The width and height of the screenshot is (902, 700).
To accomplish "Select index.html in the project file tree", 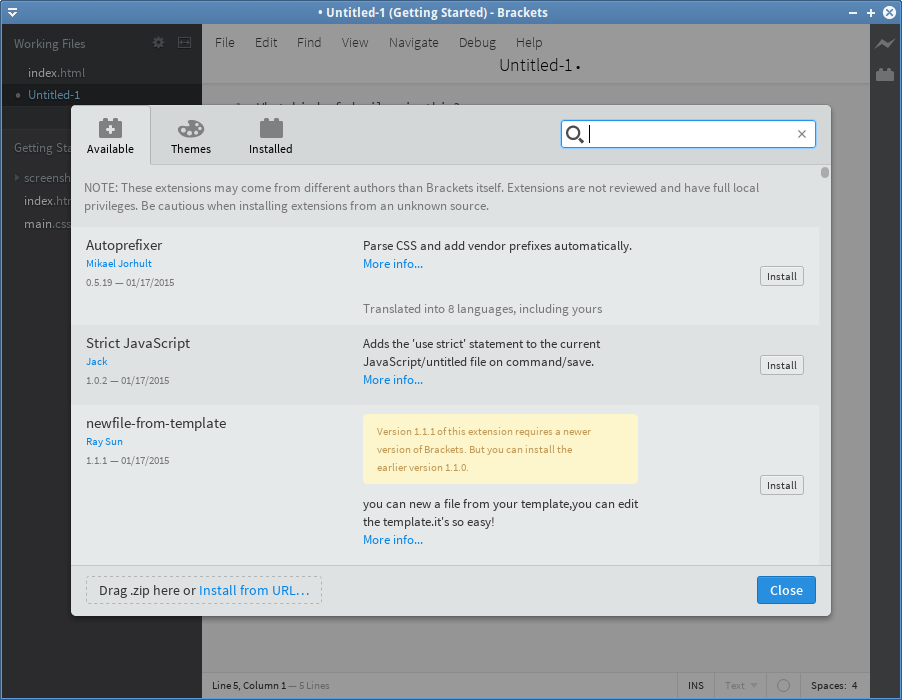I will (x=47, y=201).
